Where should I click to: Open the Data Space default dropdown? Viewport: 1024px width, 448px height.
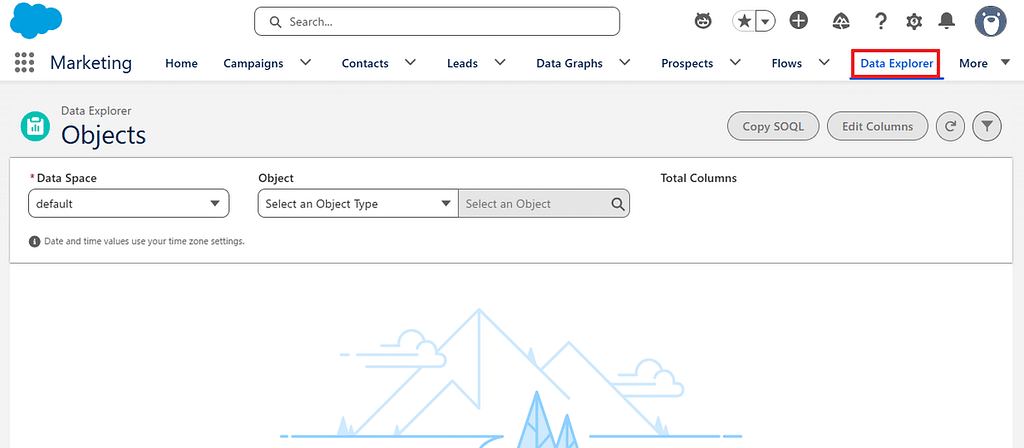[129, 204]
